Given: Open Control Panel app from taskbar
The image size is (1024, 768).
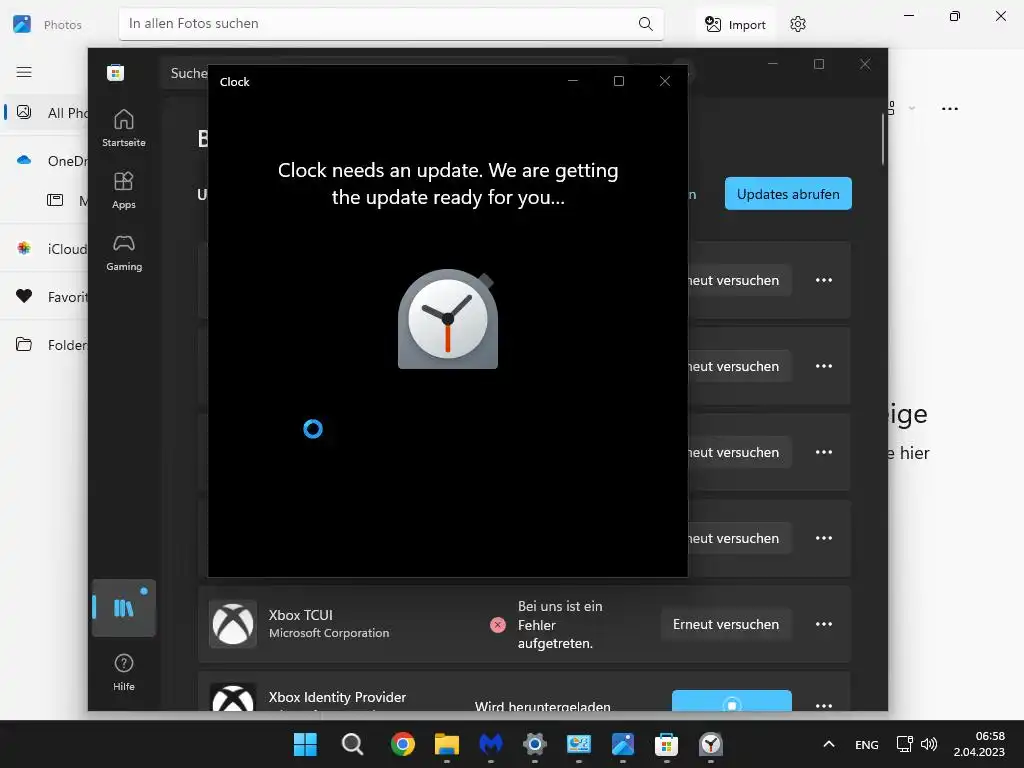Looking at the screenshot, I should [579, 744].
